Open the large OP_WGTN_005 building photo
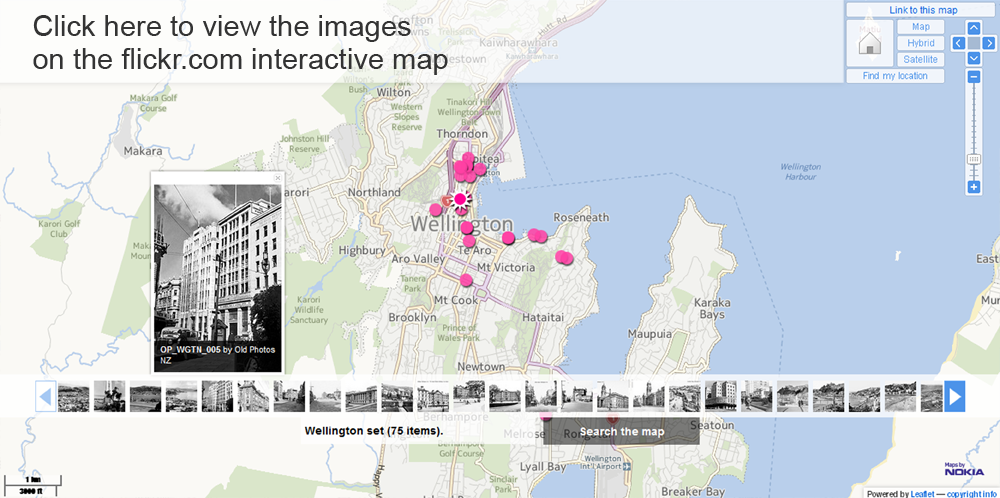The height and width of the screenshot is (498, 1000). [x=217, y=262]
